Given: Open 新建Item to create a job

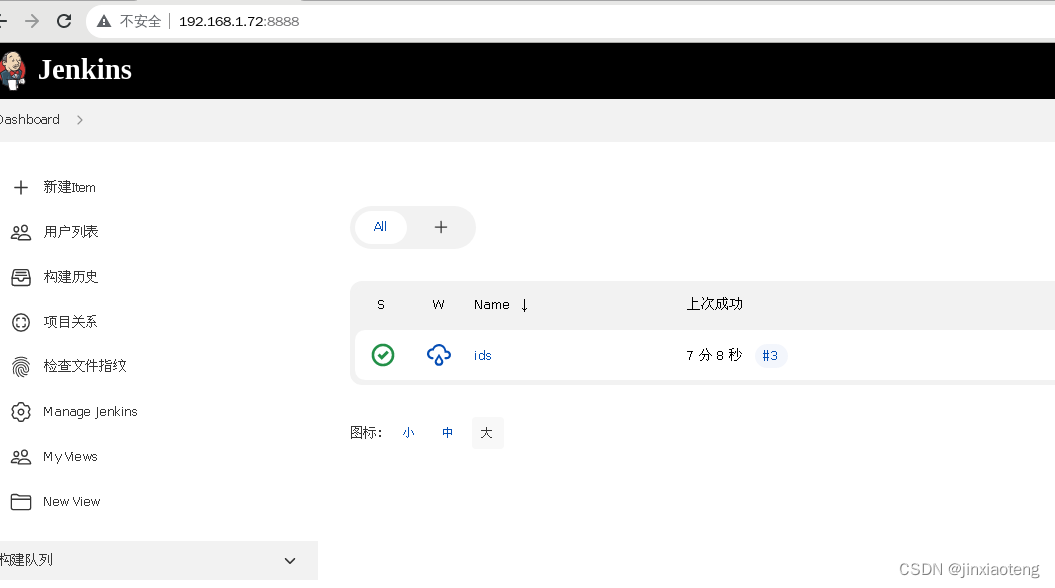Looking at the screenshot, I should pyautogui.click(x=69, y=187).
